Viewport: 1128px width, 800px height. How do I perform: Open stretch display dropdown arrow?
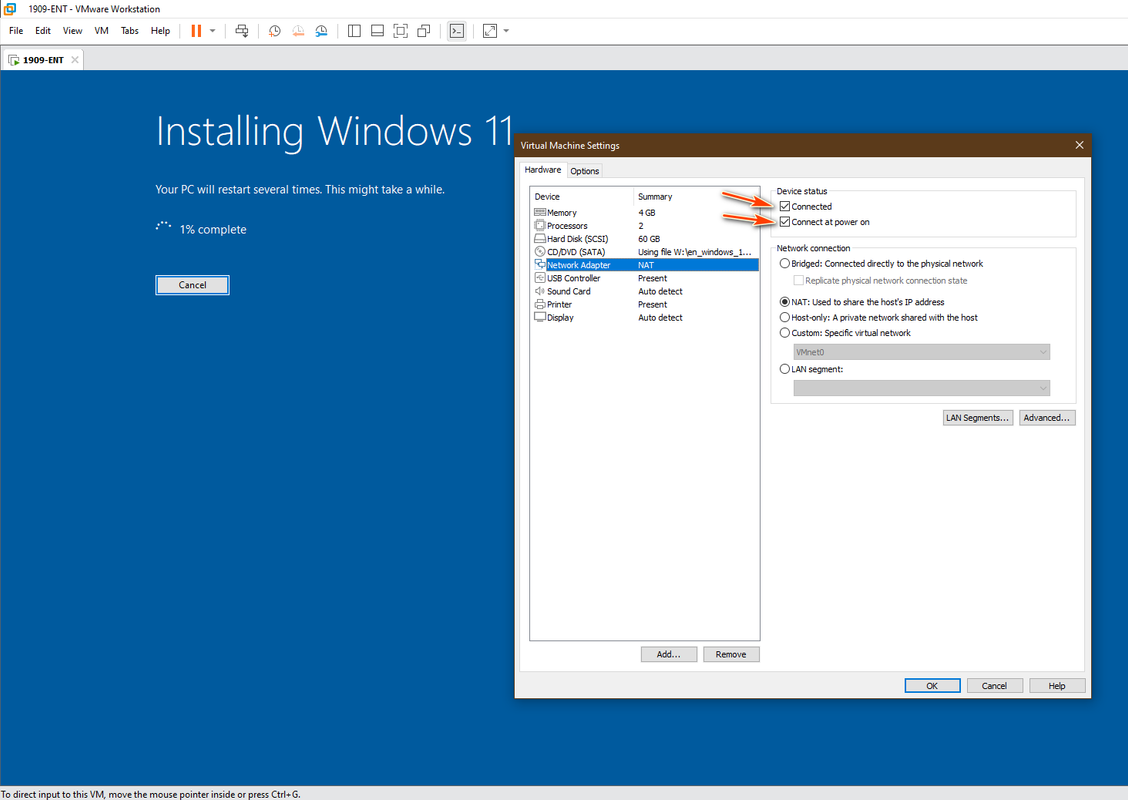click(x=506, y=31)
